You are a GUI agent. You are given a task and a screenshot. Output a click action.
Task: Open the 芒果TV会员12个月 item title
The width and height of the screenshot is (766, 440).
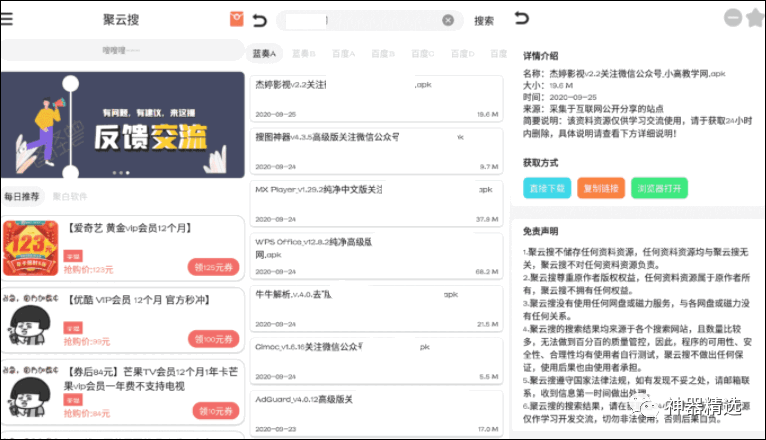(x=151, y=379)
